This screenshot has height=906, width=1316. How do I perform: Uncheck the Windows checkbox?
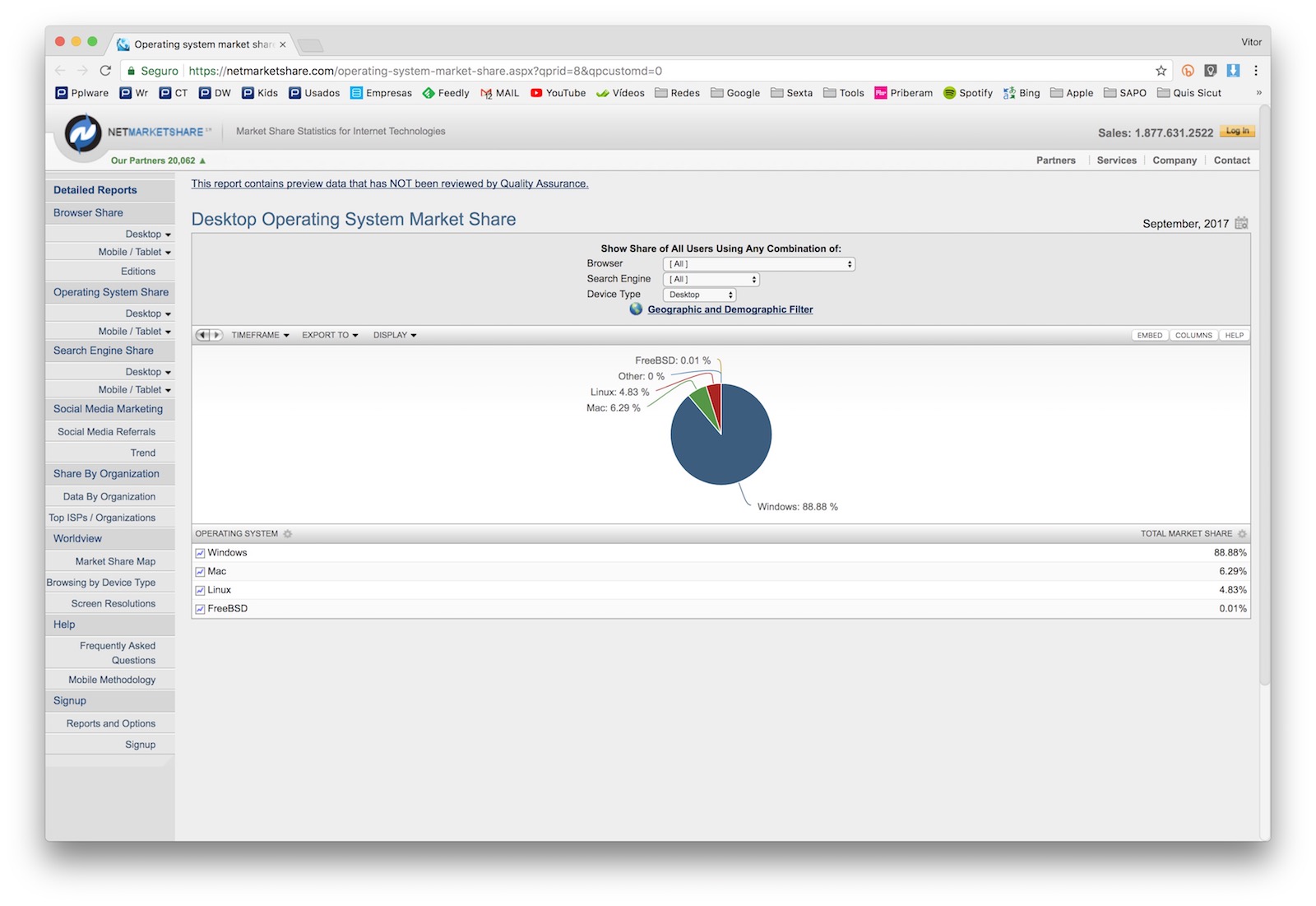200,553
